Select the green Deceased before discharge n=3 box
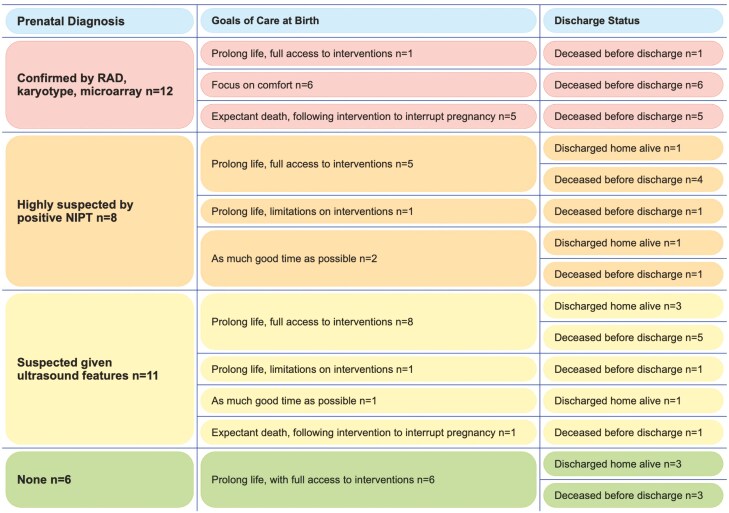This screenshot has height=513, width=729. click(x=633, y=495)
